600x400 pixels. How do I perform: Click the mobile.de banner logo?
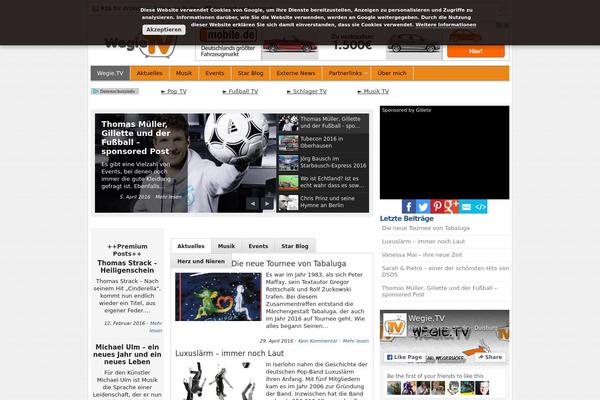click(228, 35)
